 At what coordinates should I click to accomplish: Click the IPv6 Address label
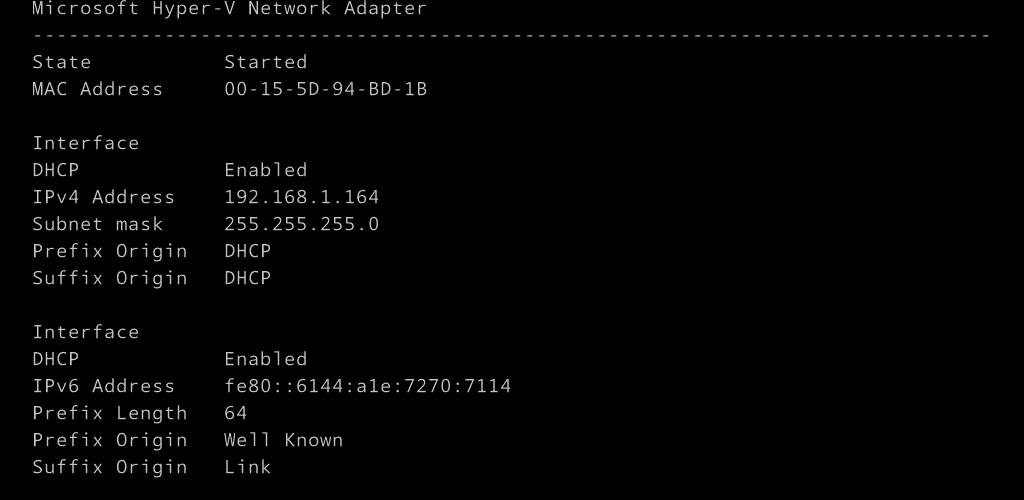[x=103, y=386]
